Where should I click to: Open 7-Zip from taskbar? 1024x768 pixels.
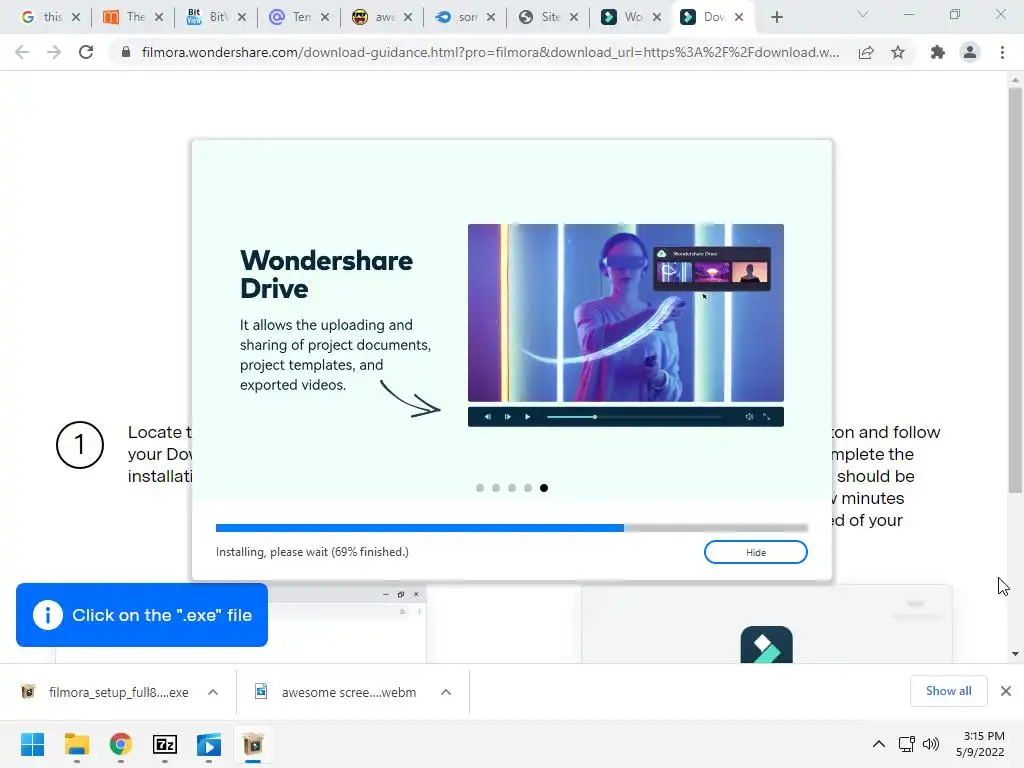point(165,744)
